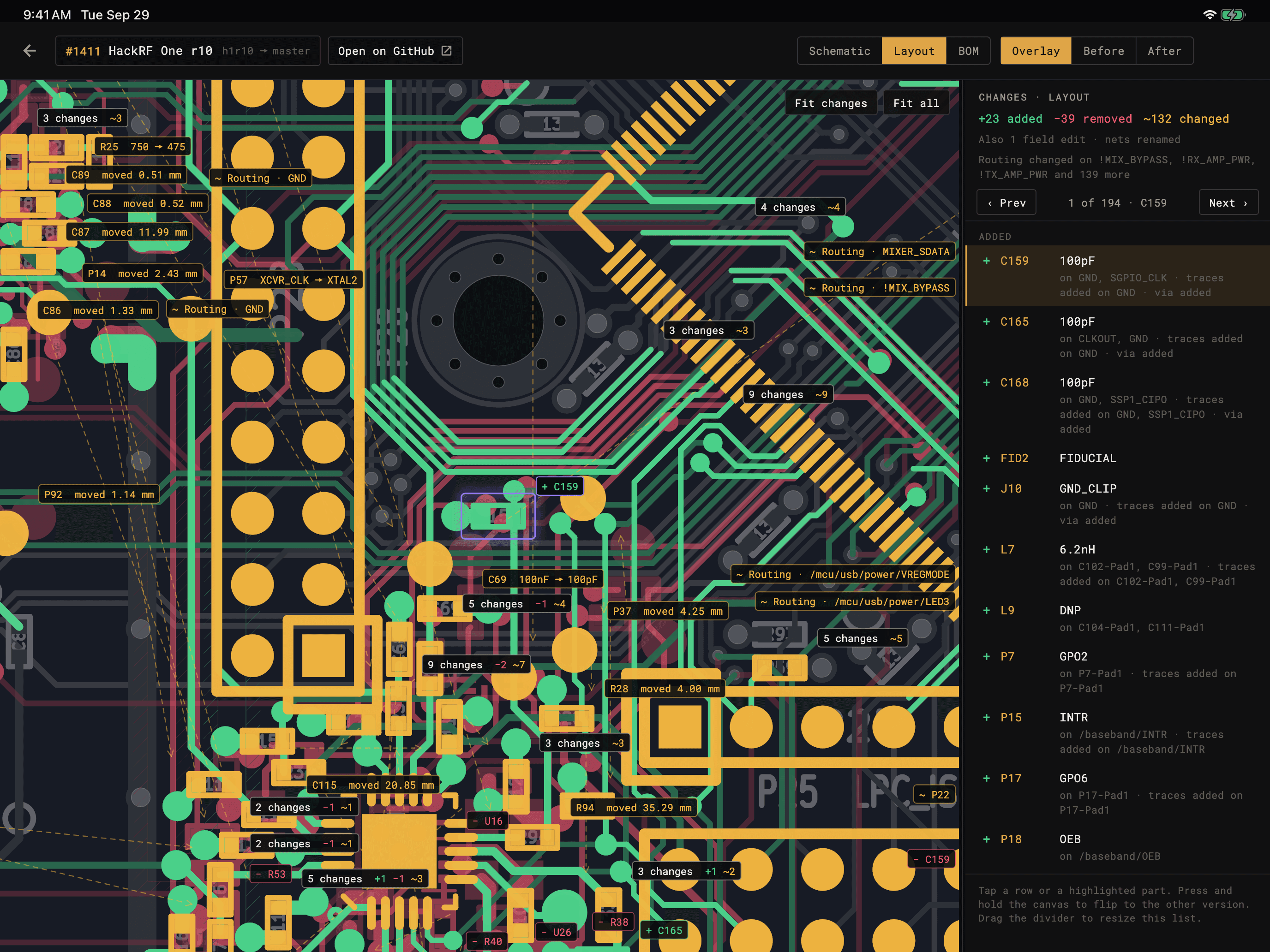Switch to the Schematic tab

tap(839, 51)
